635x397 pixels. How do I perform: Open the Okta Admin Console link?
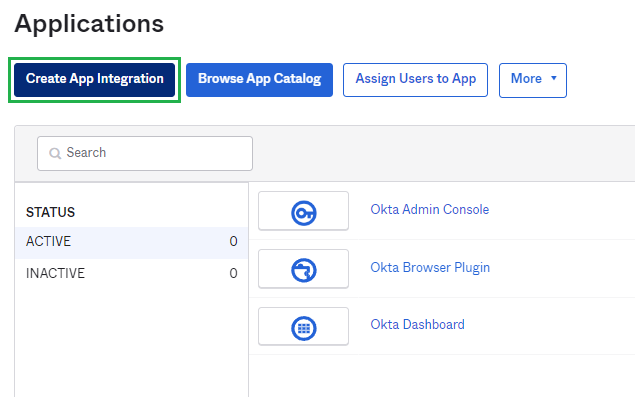point(430,209)
